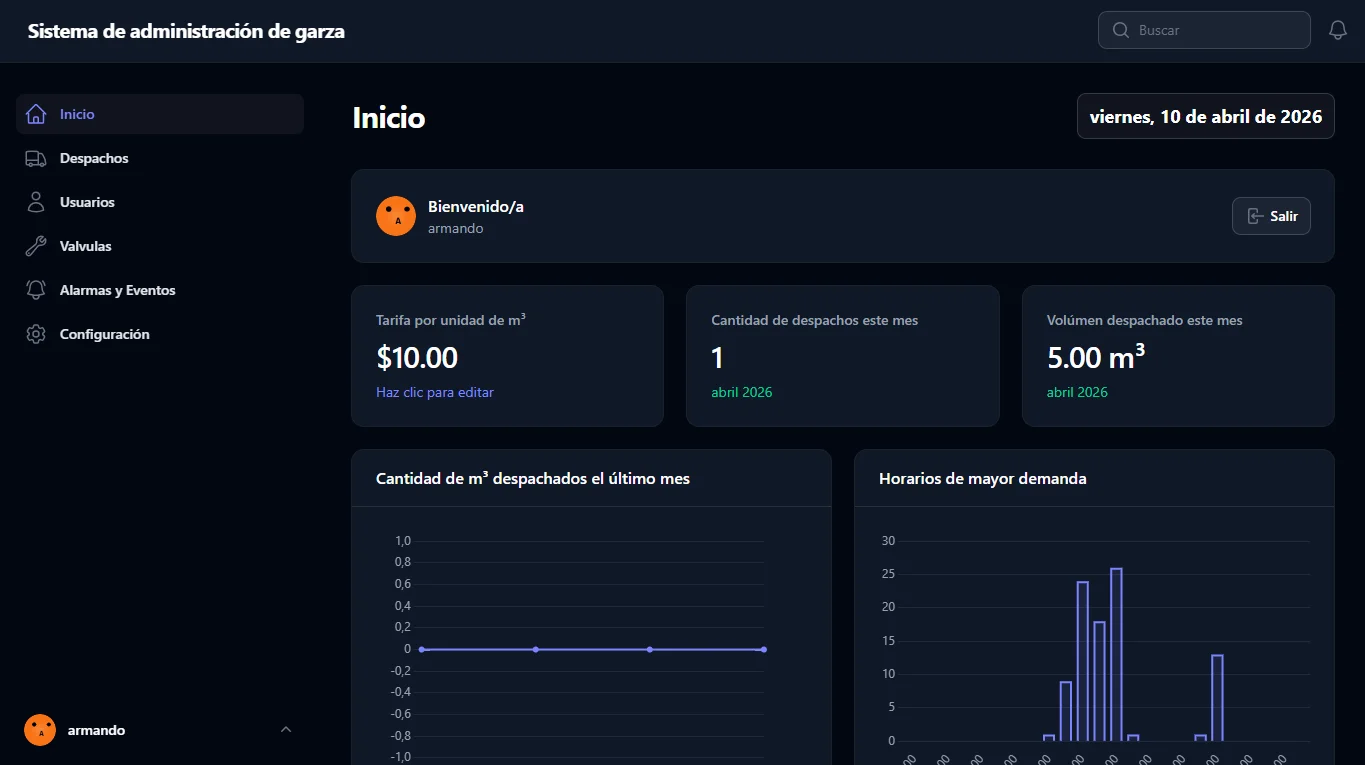Navigate to the Configuración menu item
This screenshot has height=765, width=1365.
pos(160,334)
